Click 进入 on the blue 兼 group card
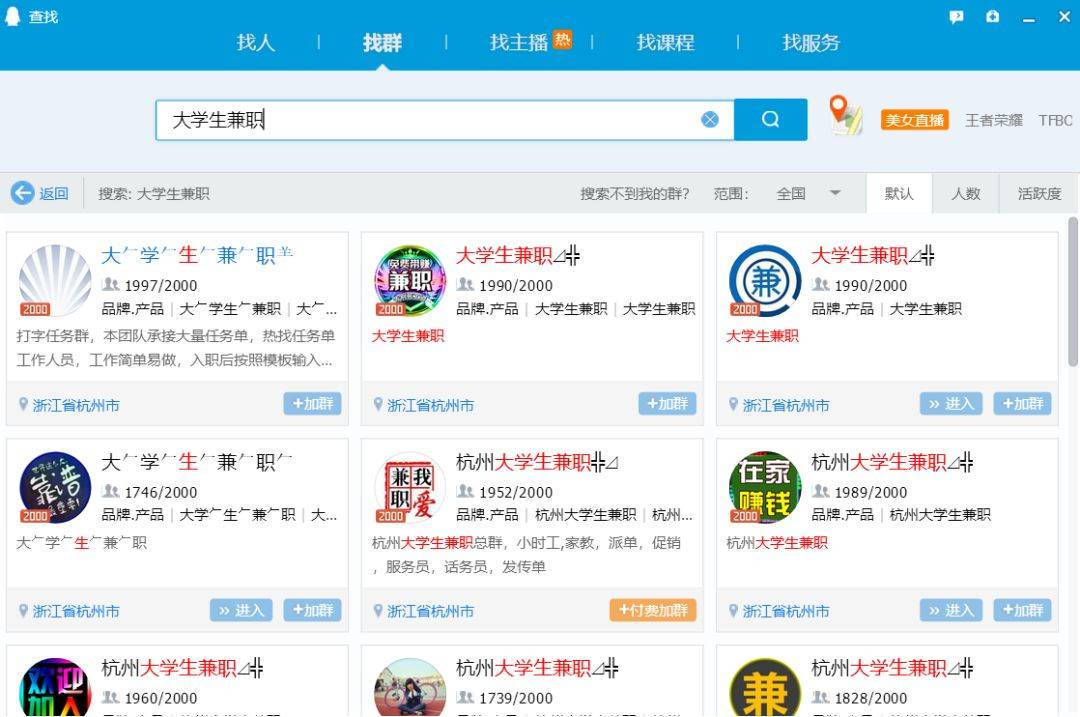Viewport: 1080px width, 717px height. pyautogui.click(x=951, y=404)
